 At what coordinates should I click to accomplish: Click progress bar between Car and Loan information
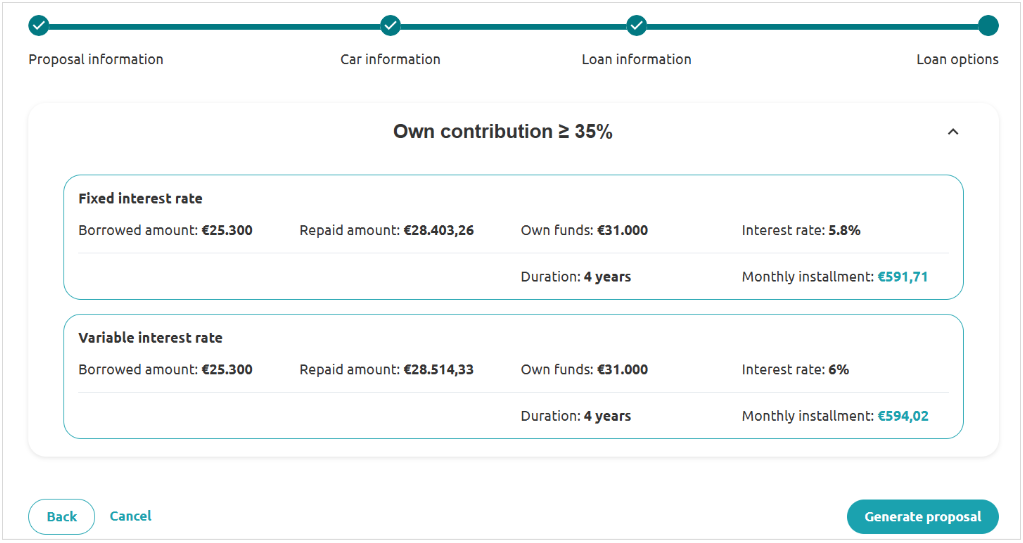[x=513, y=26]
